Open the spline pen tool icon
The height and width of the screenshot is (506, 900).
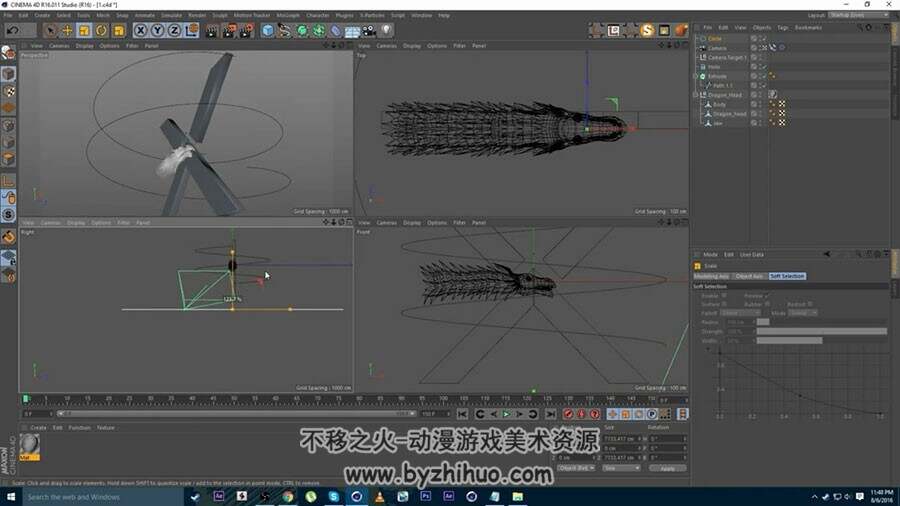285,30
